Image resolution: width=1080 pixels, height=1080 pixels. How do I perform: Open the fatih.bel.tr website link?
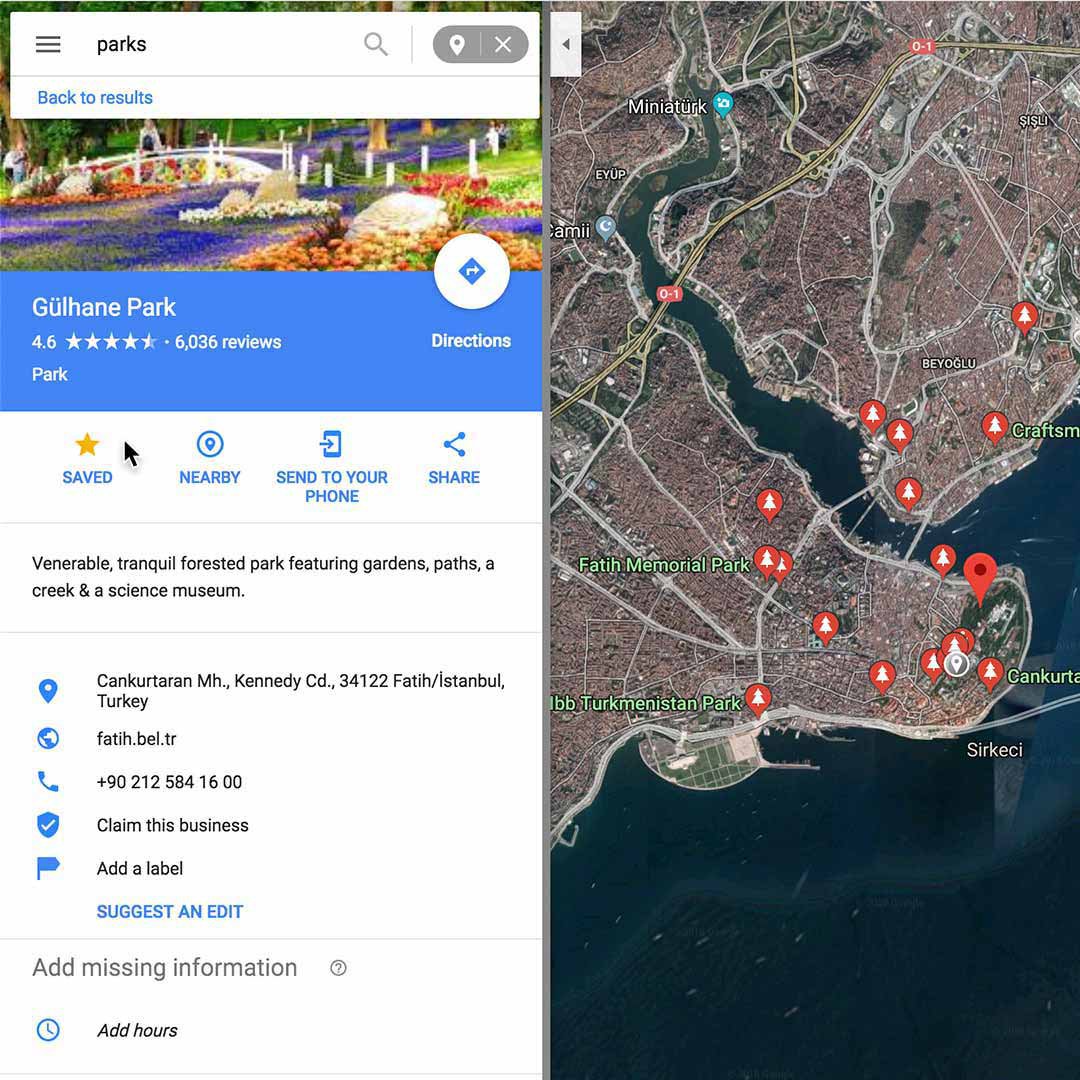(x=136, y=739)
